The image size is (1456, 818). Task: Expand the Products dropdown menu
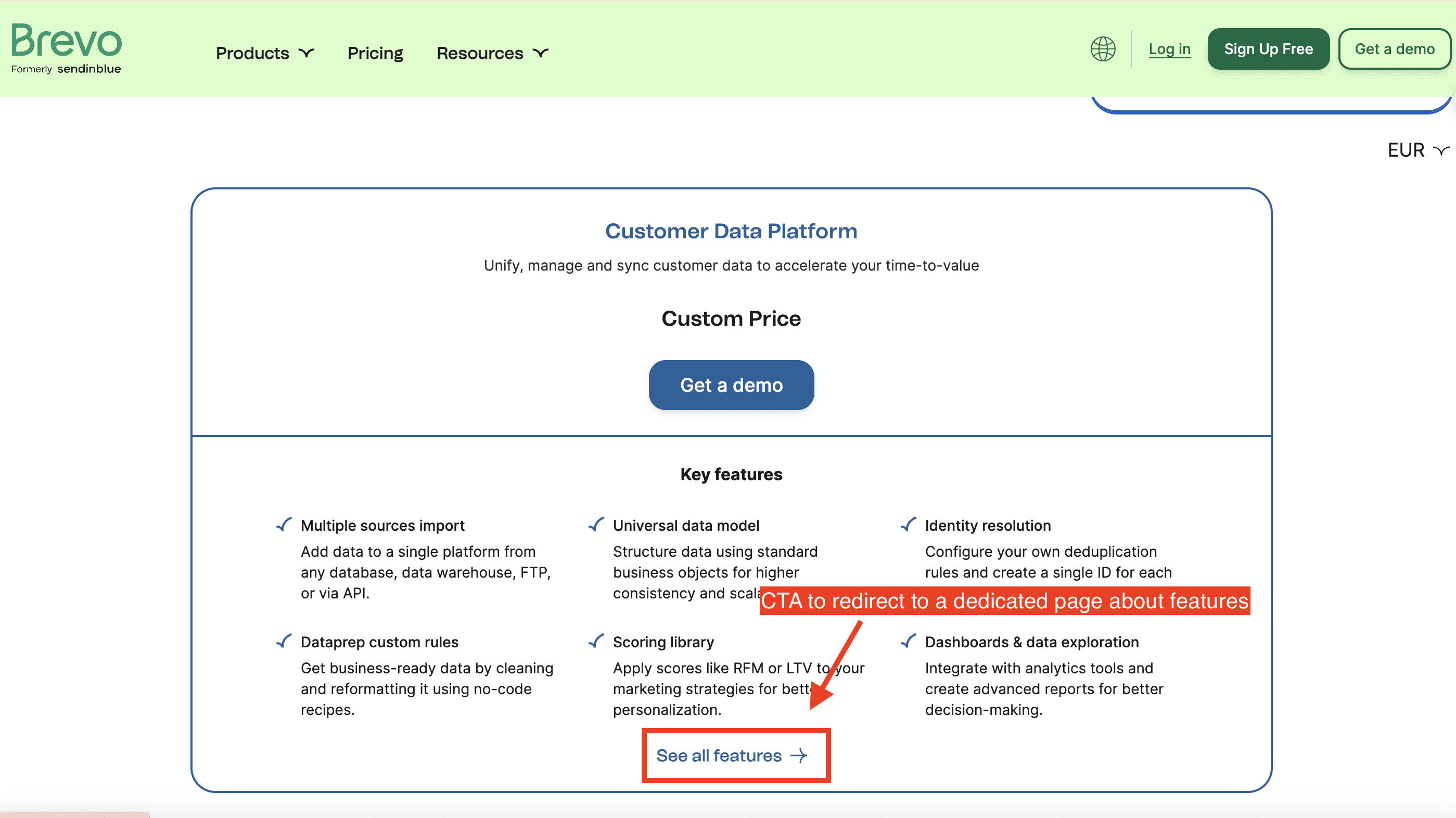[x=264, y=53]
